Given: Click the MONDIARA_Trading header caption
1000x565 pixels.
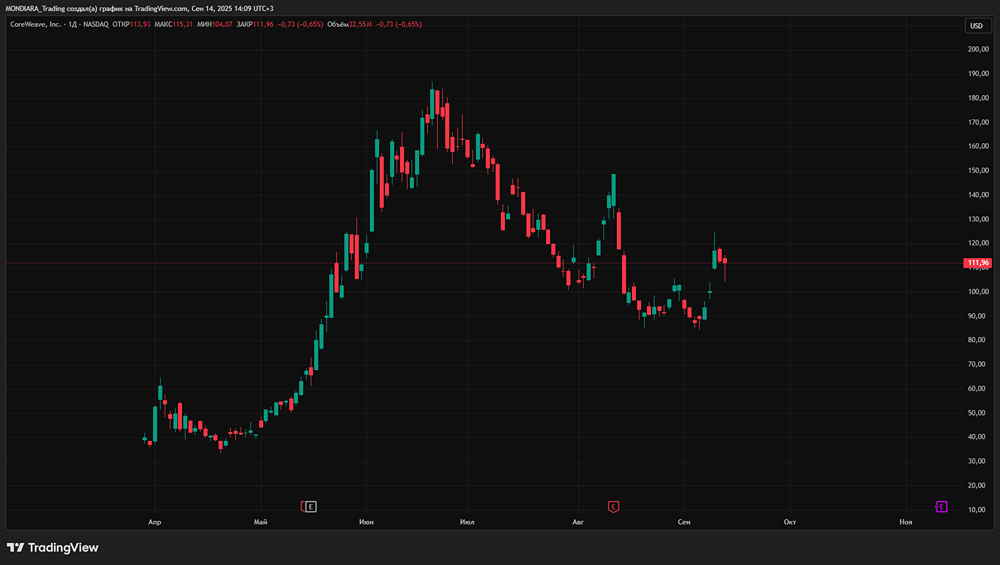Looking at the screenshot, I should click(139, 8).
